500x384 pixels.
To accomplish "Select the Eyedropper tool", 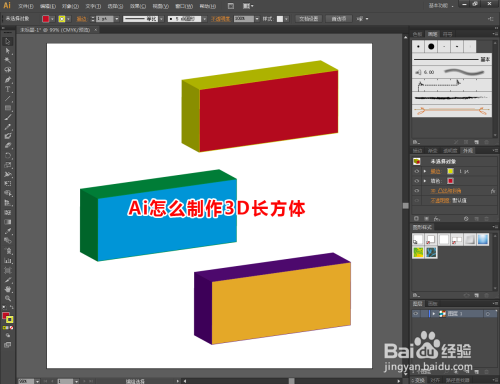I will (8, 231).
